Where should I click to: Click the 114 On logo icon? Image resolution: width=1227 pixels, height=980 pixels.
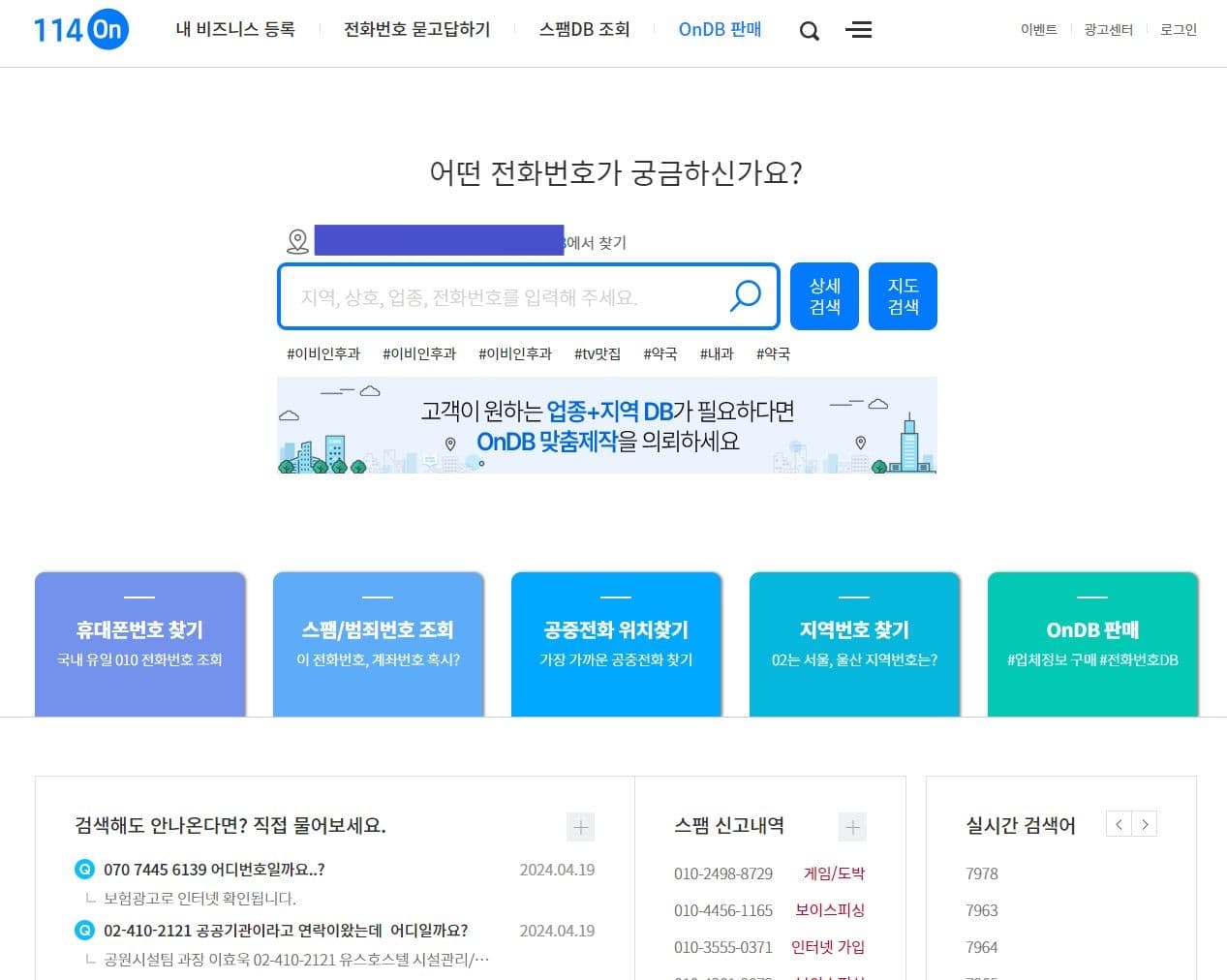tap(79, 29)
